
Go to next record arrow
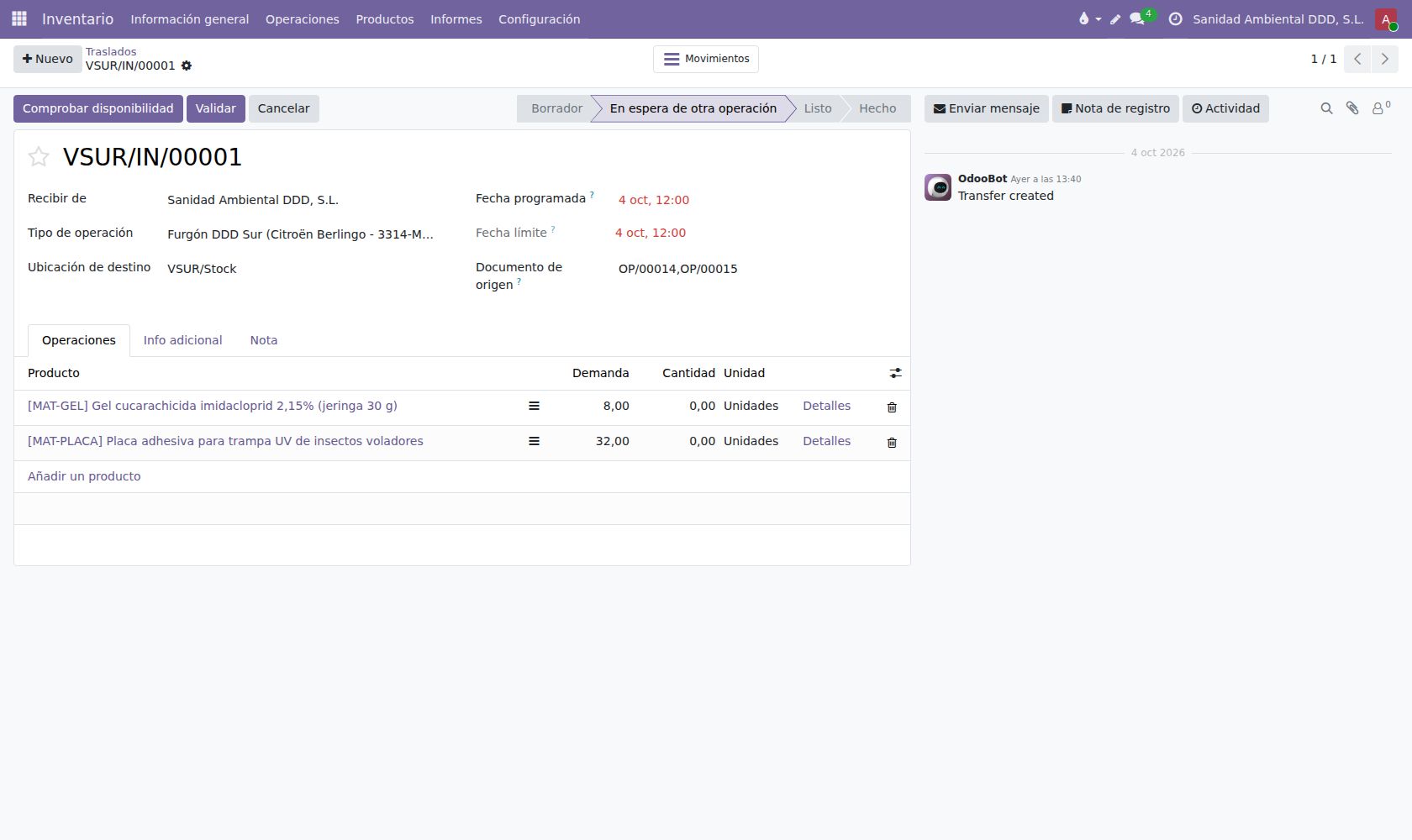tap(1384, 59)
